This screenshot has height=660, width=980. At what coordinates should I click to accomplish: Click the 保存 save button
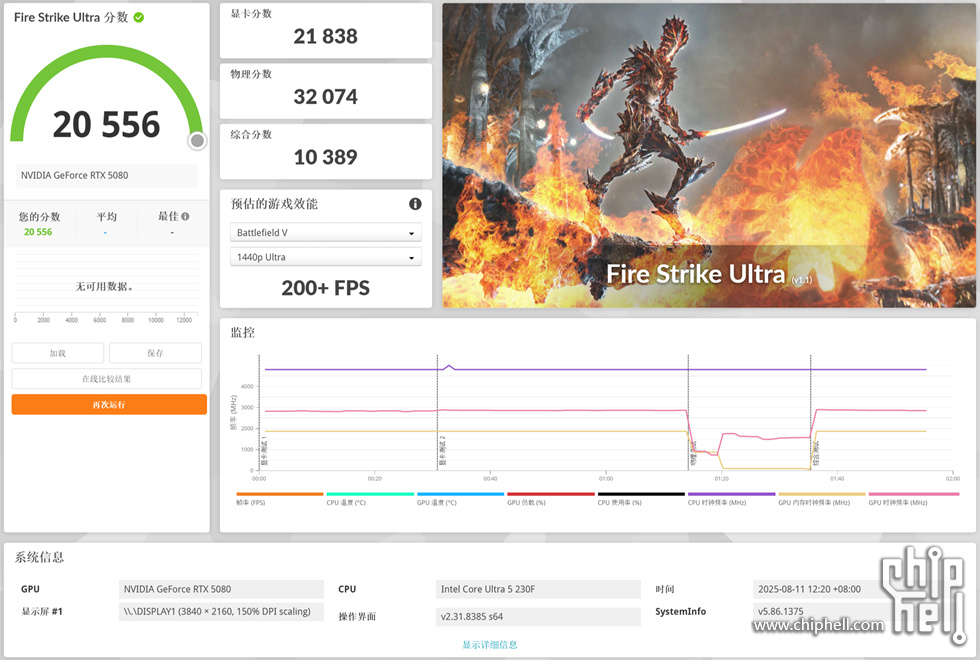[x=155, y=353]
